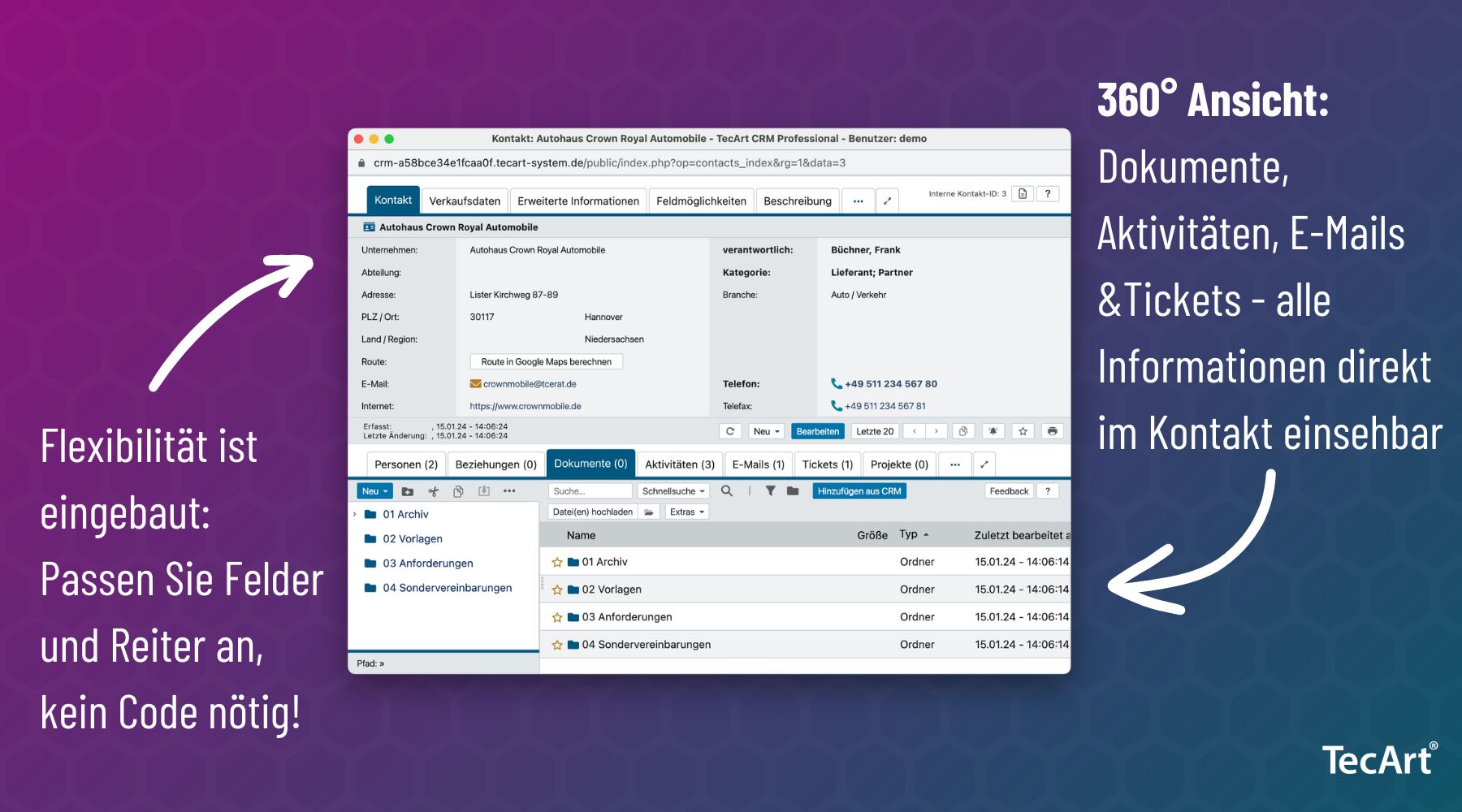Image resolution: width=1462 pixels, height=812 pixels.
Task: Open the https://www.crownmobile.de link
Action: (x=526, y=406)
